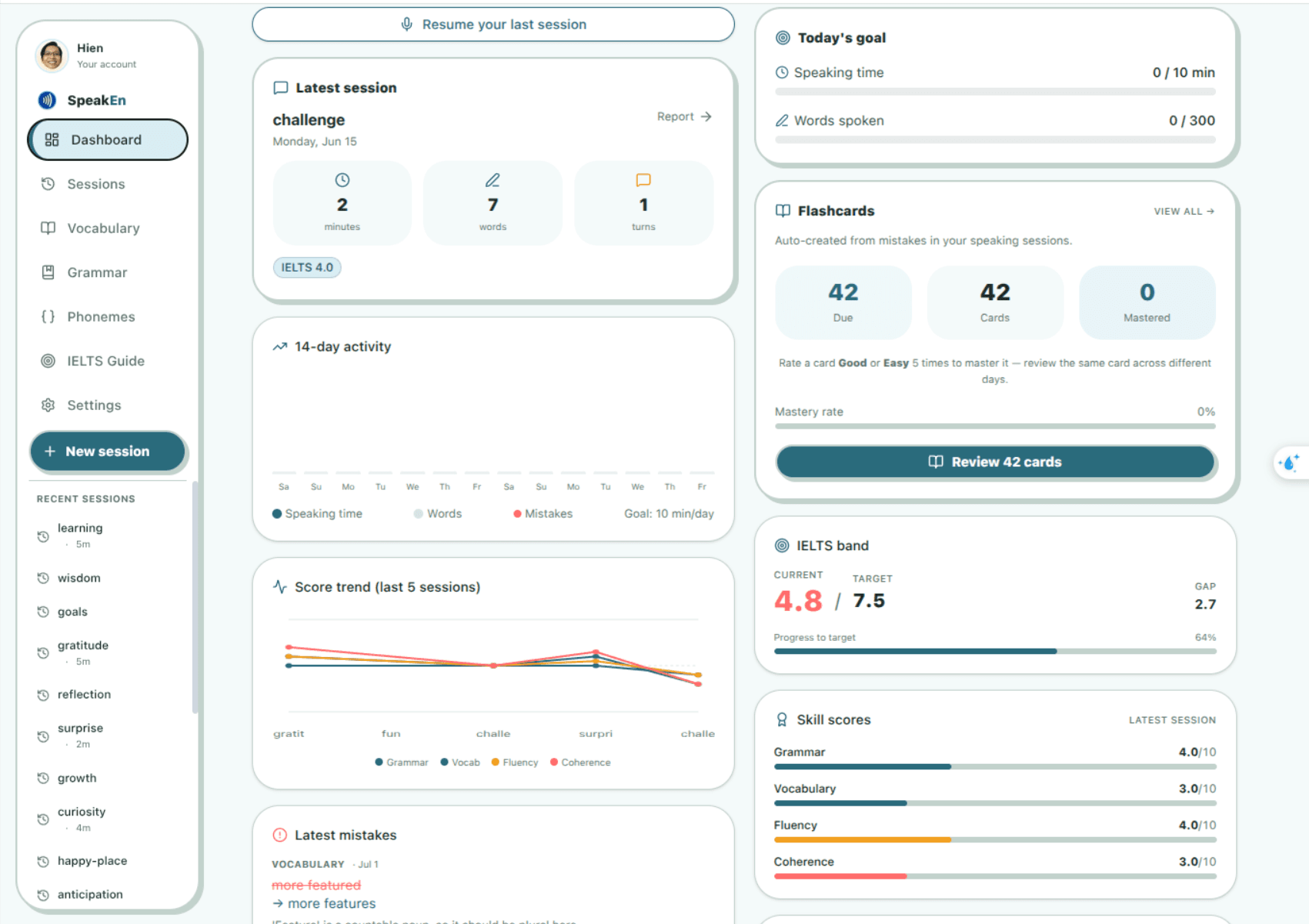Toggle Vocab legend in score trend
The height and width of the screenshot is (924, 1309).
(x=460, y=762)
